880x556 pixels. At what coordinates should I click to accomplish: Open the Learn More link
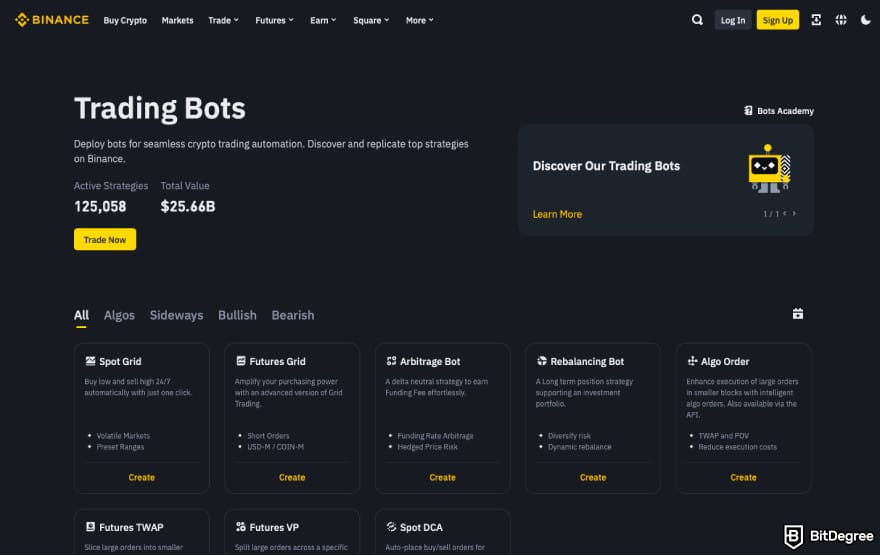tap(557, 214)
